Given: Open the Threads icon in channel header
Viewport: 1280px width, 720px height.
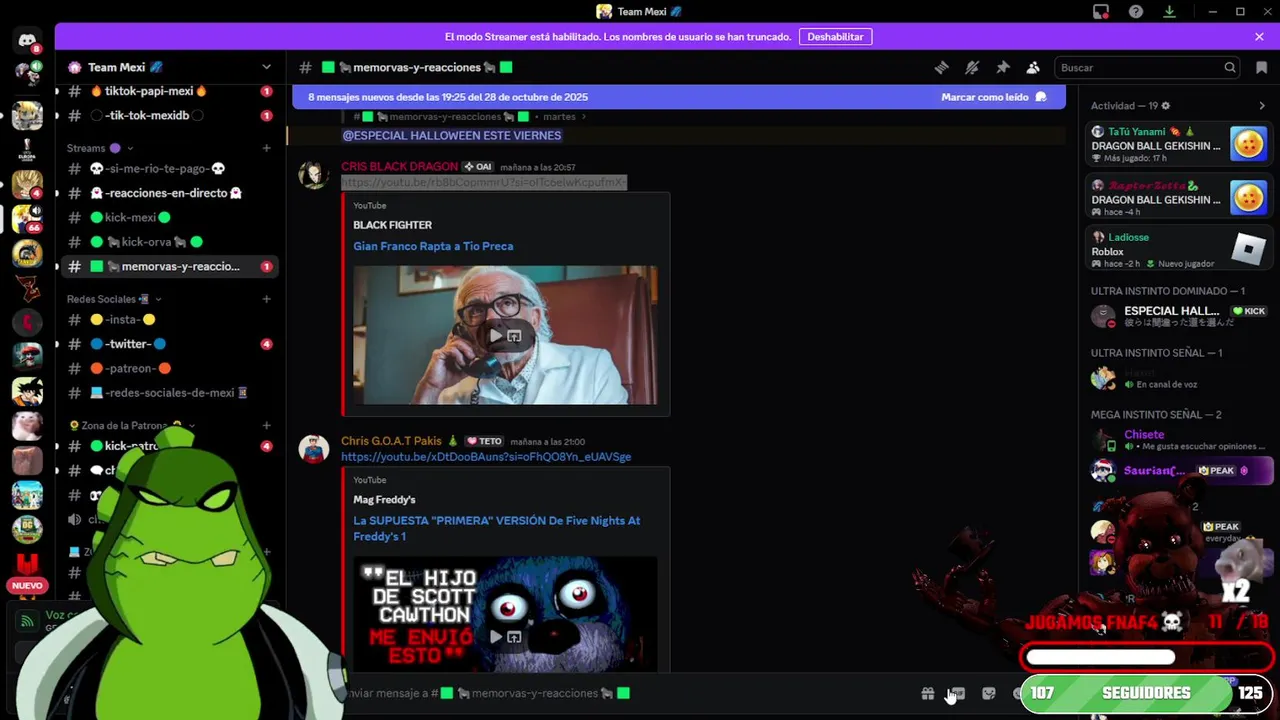Looking at the screenshot, I should (941, 67).
